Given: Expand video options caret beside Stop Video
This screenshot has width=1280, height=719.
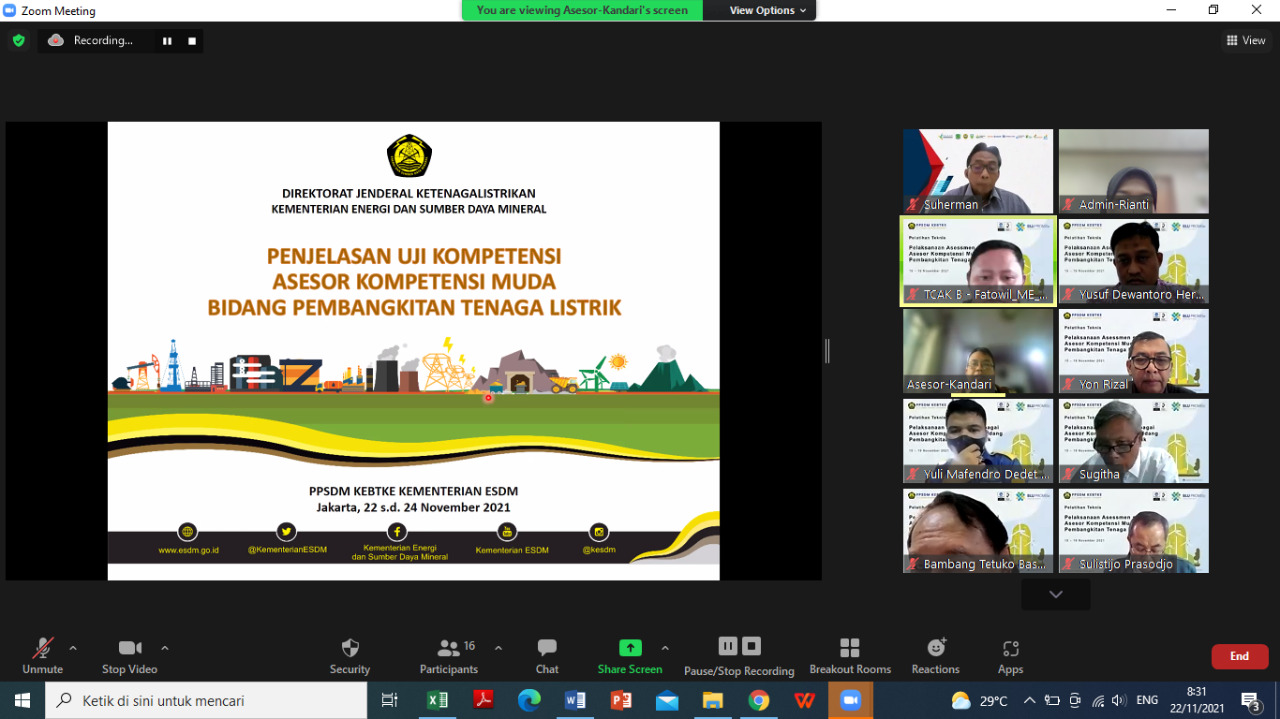Looking at the screenshot, I should click(x=165, y=648).
